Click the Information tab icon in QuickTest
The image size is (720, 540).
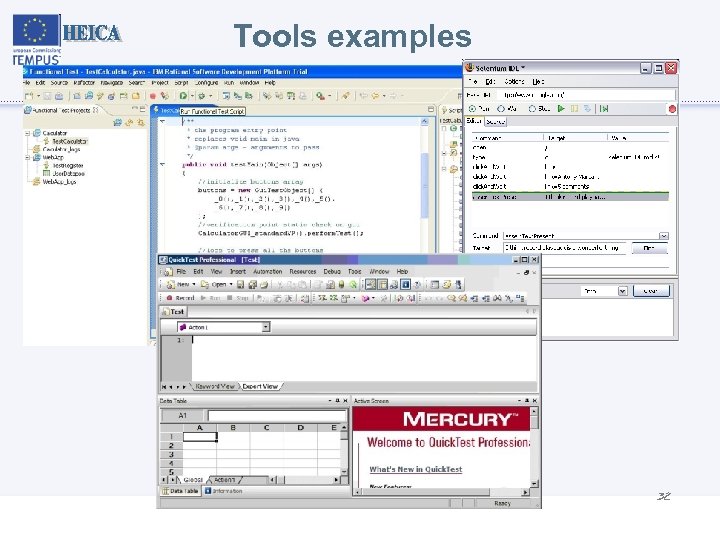[x=208, y=491]
